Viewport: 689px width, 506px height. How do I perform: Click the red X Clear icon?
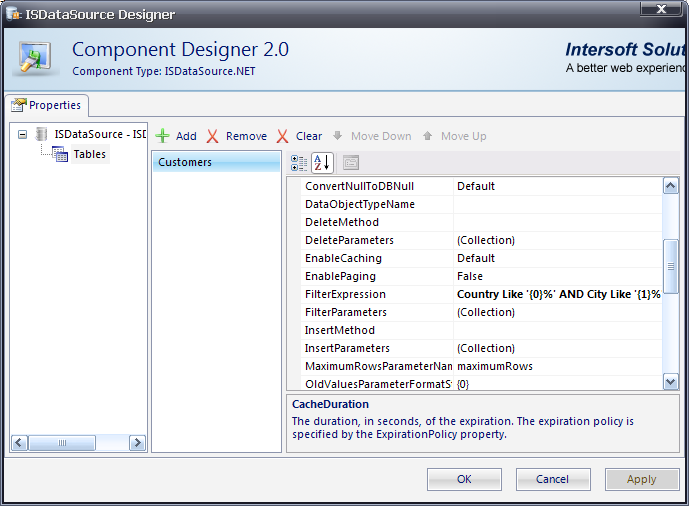click(x=283, y=136)
